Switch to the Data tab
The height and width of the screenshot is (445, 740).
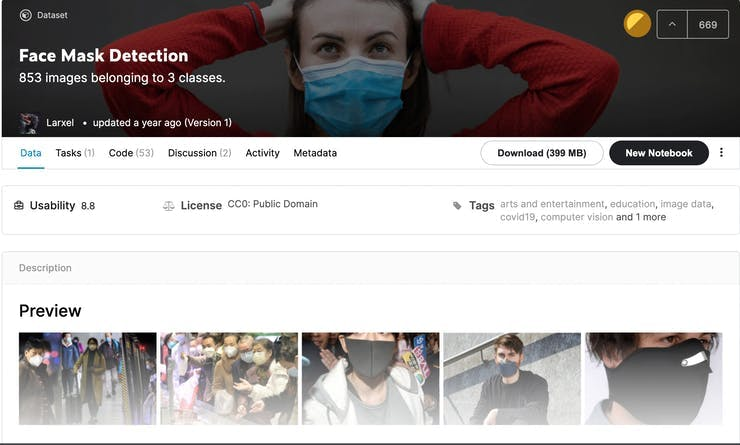point(31,153)
